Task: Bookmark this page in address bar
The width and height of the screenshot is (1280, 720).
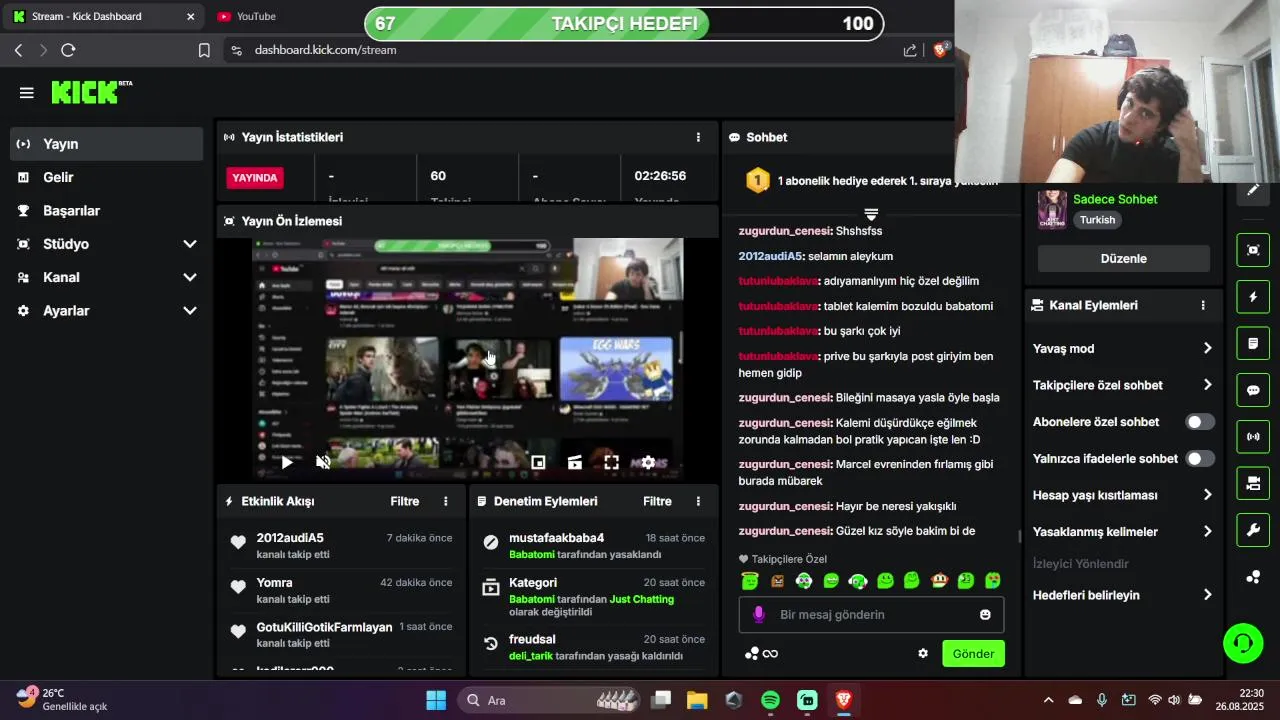Action: (x=204, y=50)
